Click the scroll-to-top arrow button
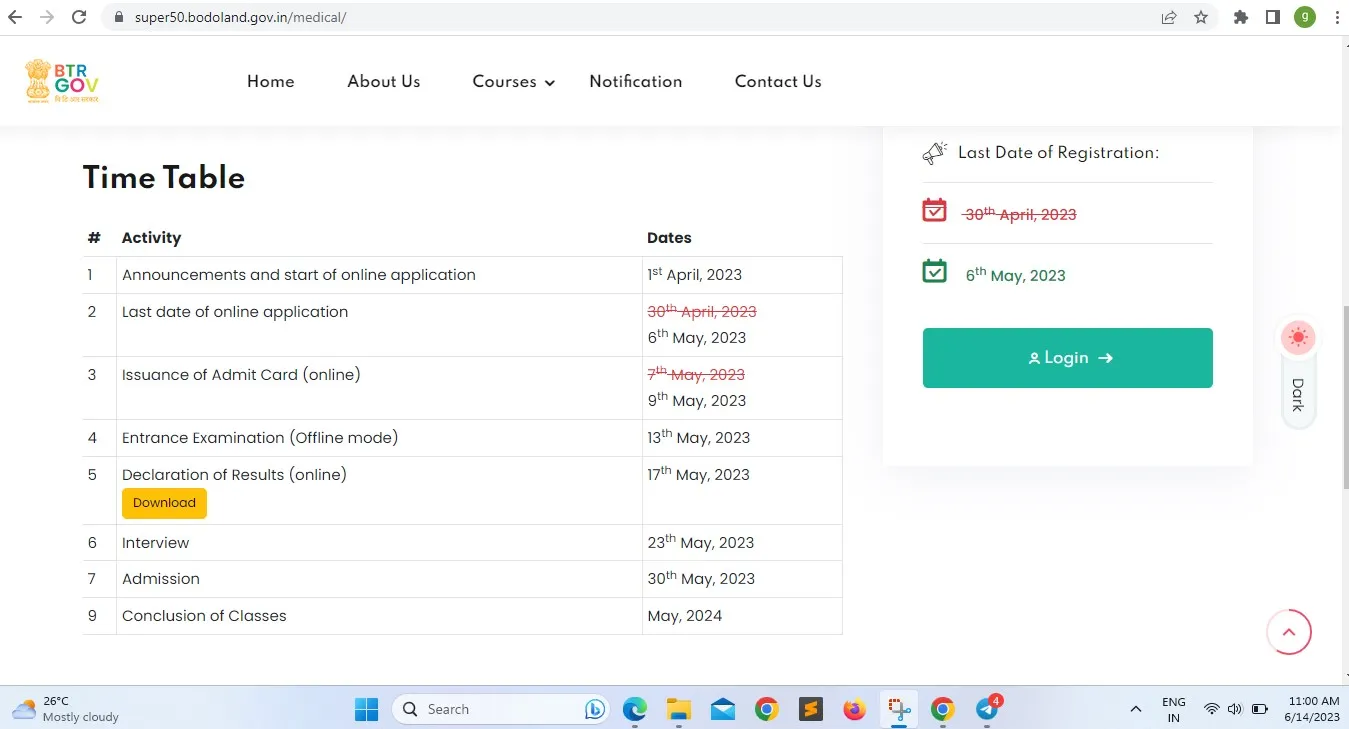The image size is (1349, 729). point(1289,632)
